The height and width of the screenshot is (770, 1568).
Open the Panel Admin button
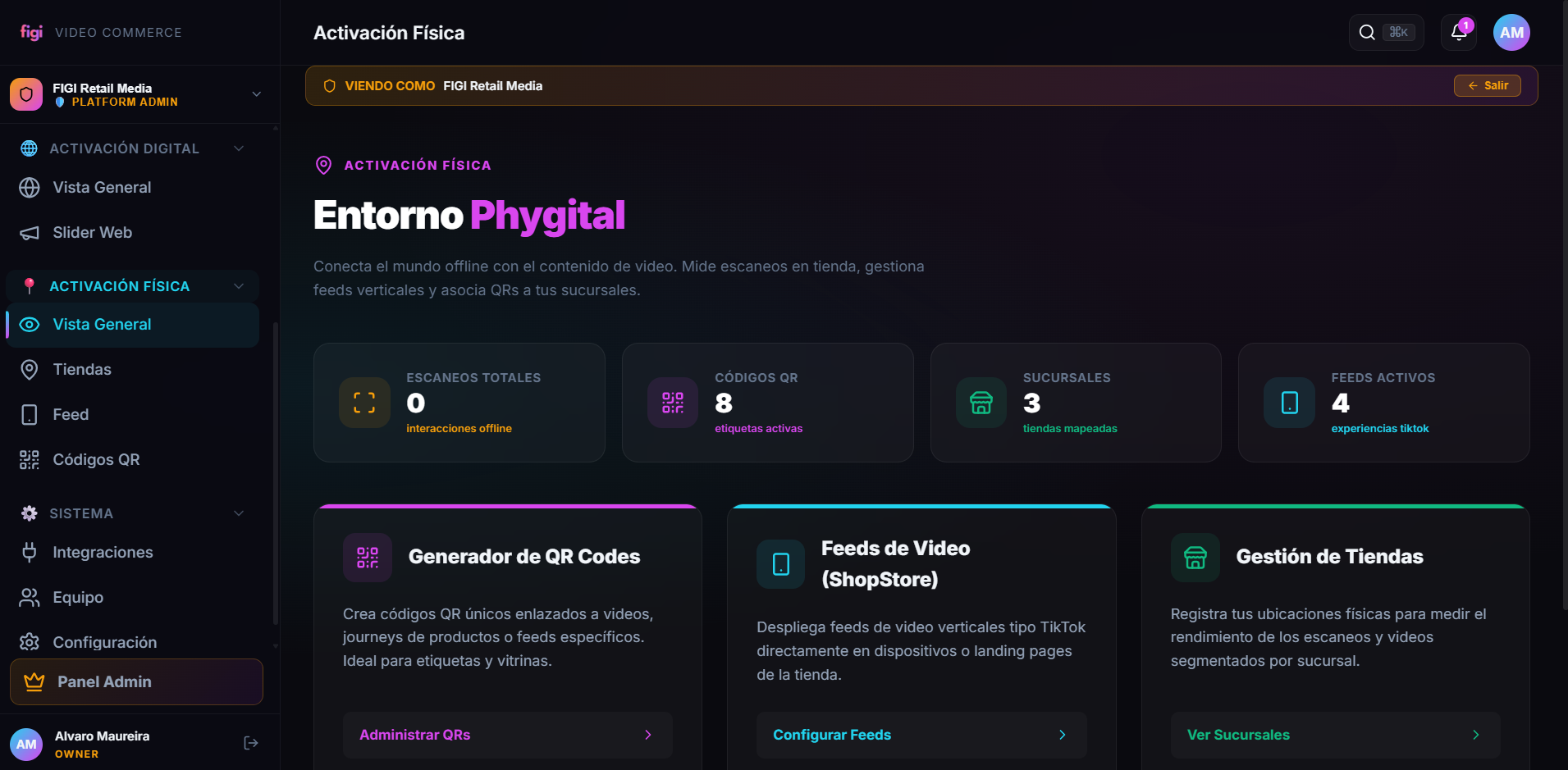coord(136,681)
